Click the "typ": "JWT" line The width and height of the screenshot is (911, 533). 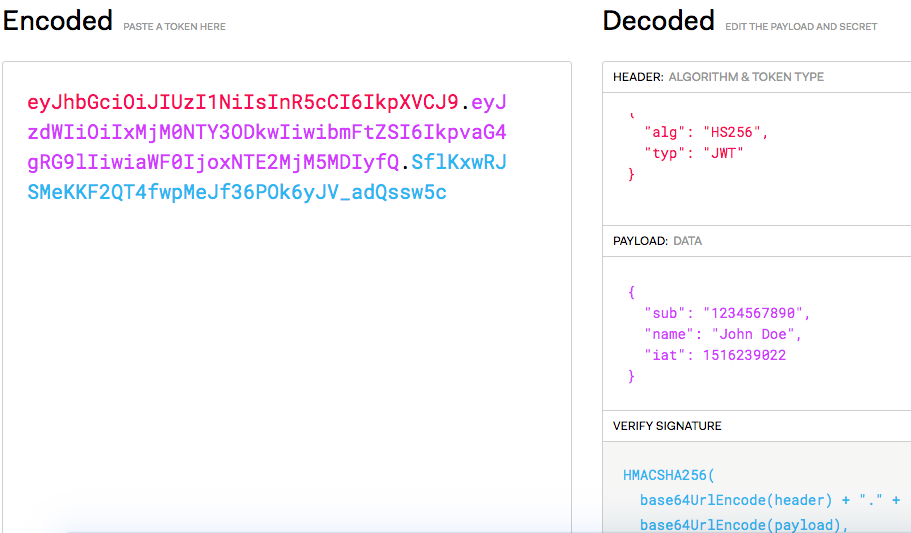click(694, 153)
